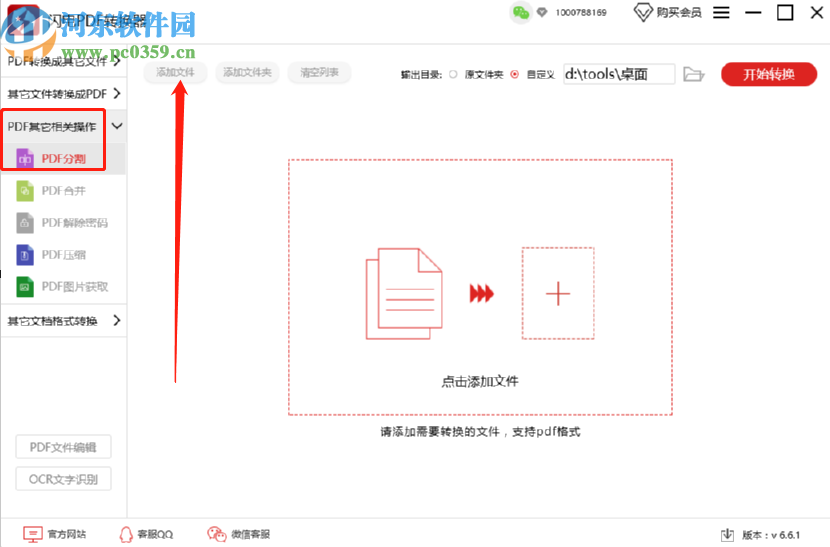Open OCR文字识别 button
Screen dimensions: 830x547
coord(63,479)
